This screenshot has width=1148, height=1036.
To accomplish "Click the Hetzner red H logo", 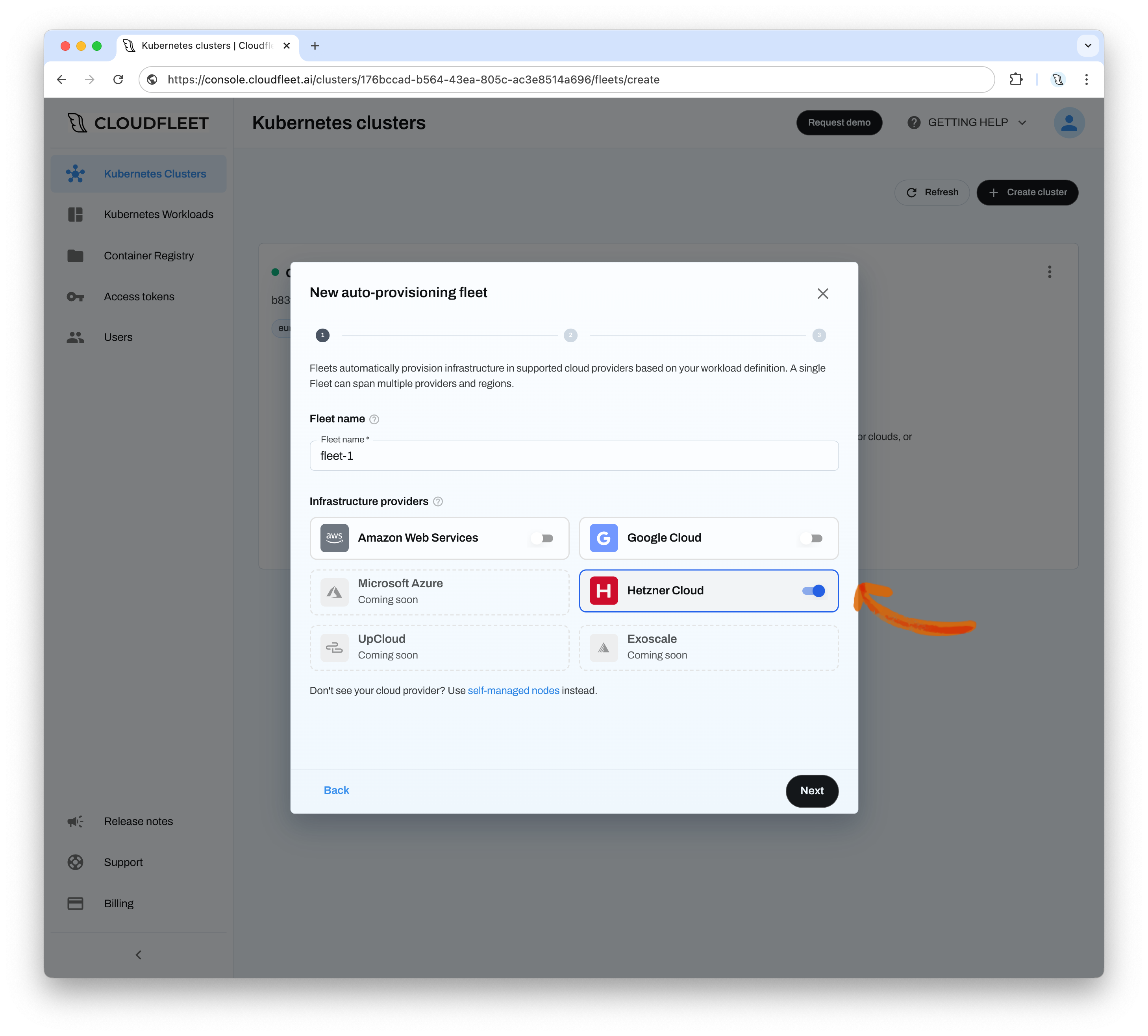I will coord(604,591).
